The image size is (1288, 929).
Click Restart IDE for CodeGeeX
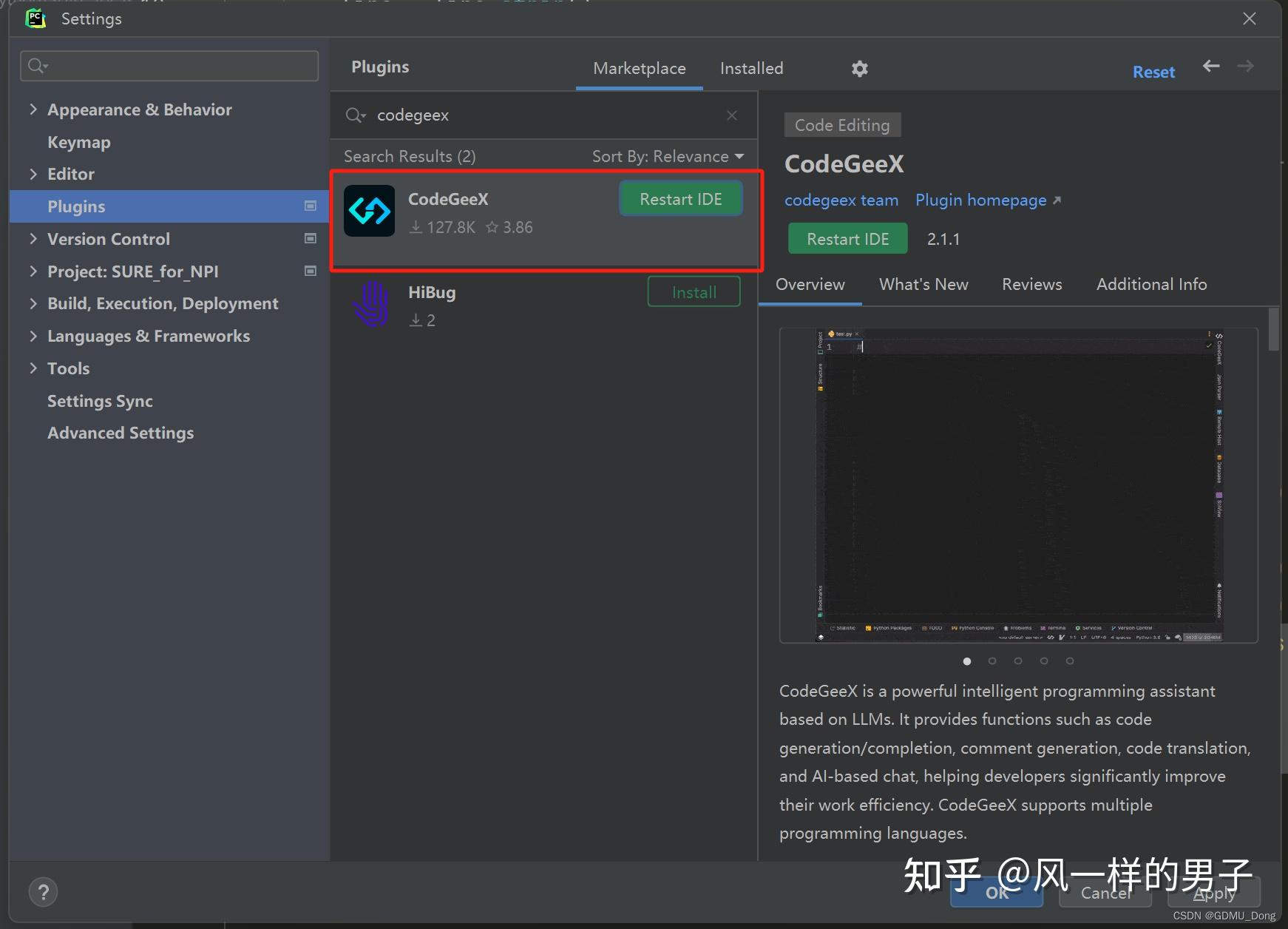coord(680,198)
